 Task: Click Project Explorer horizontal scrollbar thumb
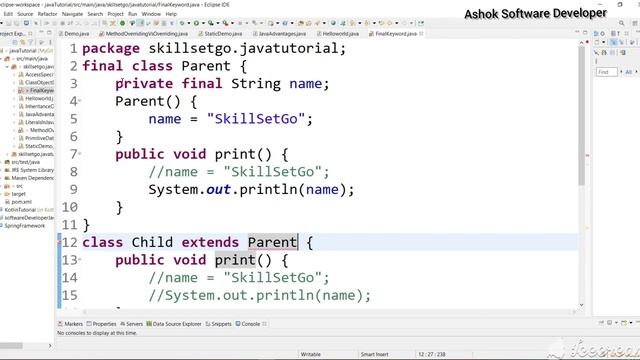point(11,346)
